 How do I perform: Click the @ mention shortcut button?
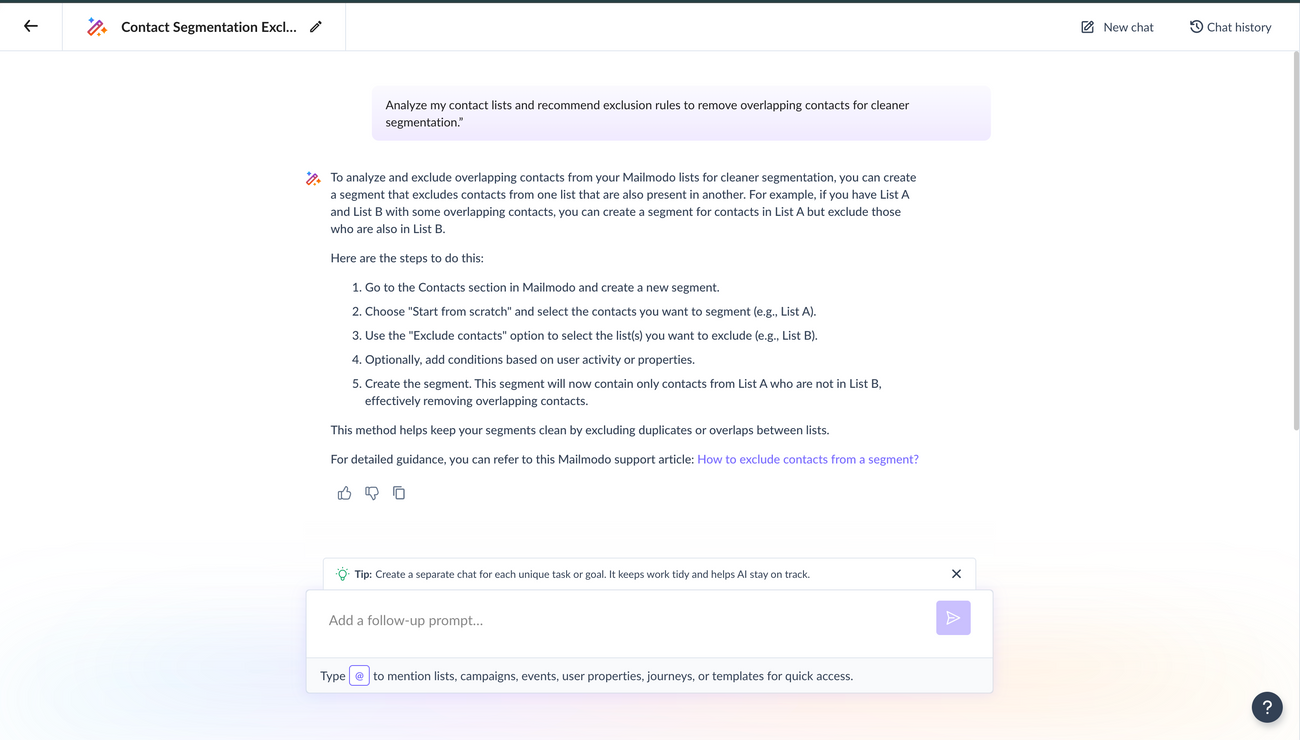[x=359, y=675]
